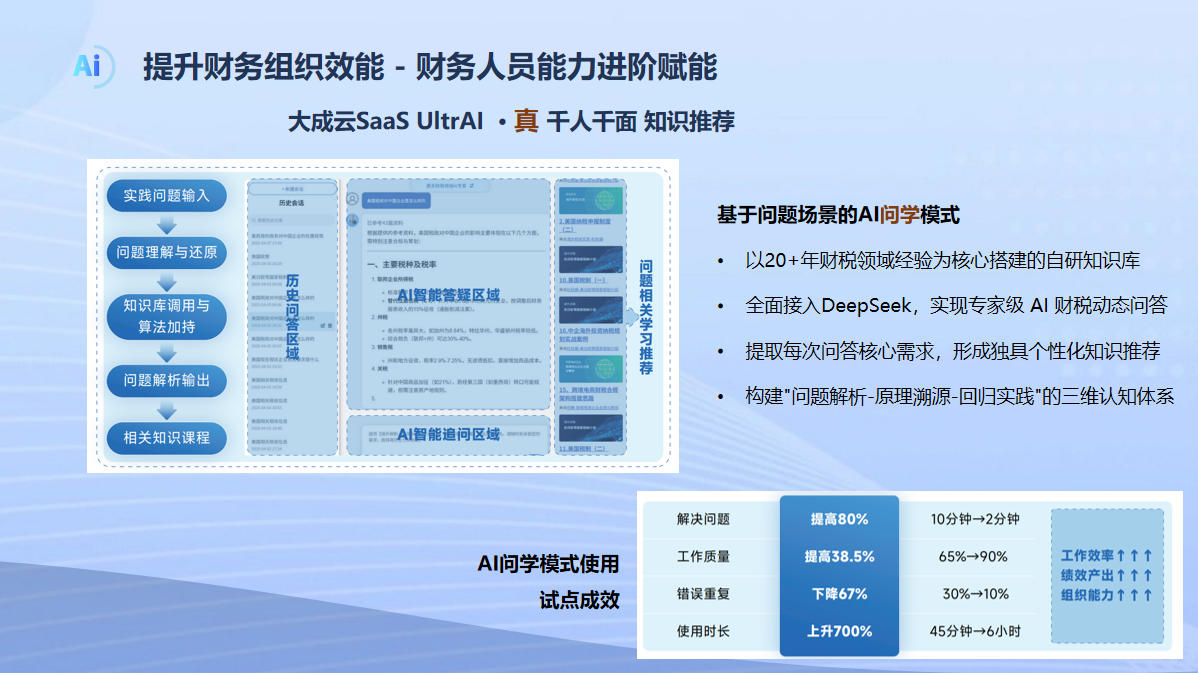Click the 问题解析输出 step box
1198x673 pixels.
pos(167,380)
